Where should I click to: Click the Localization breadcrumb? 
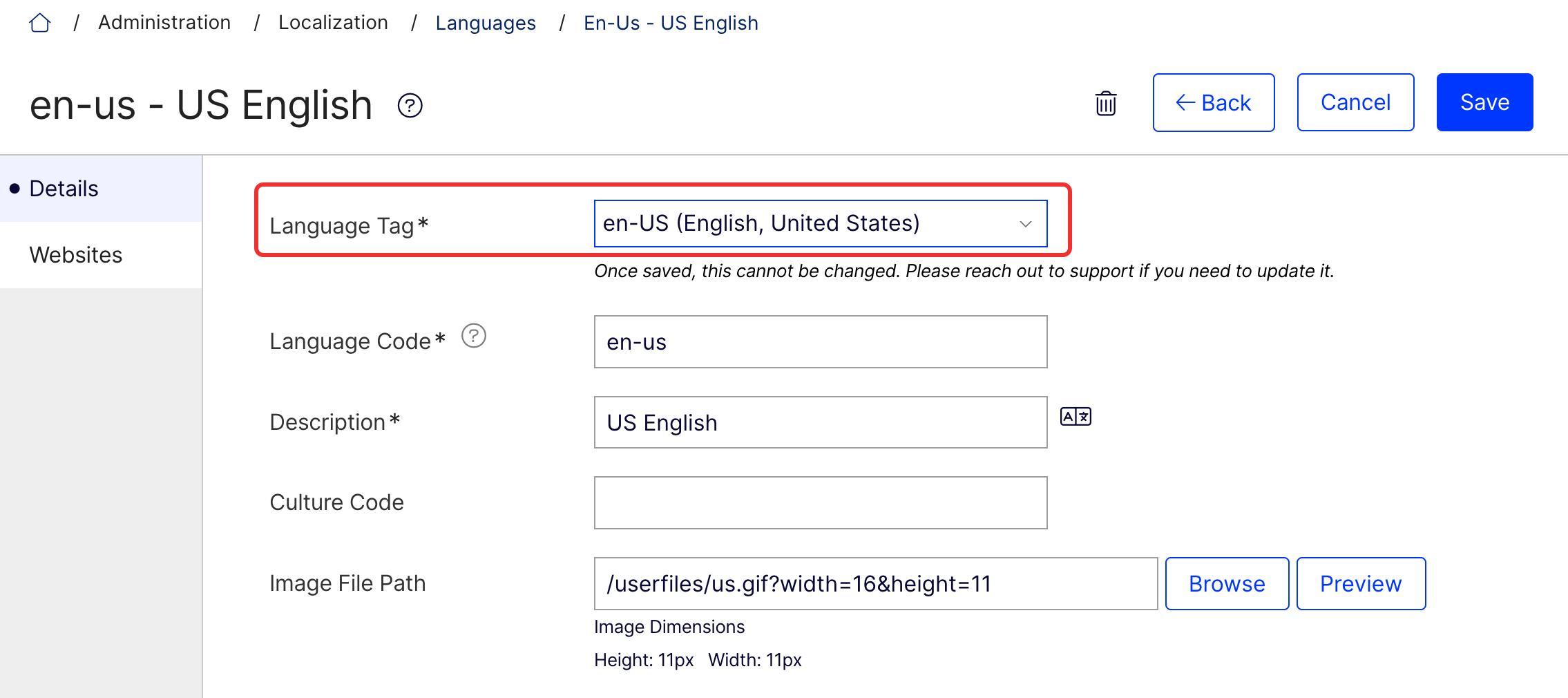point(333,22)
